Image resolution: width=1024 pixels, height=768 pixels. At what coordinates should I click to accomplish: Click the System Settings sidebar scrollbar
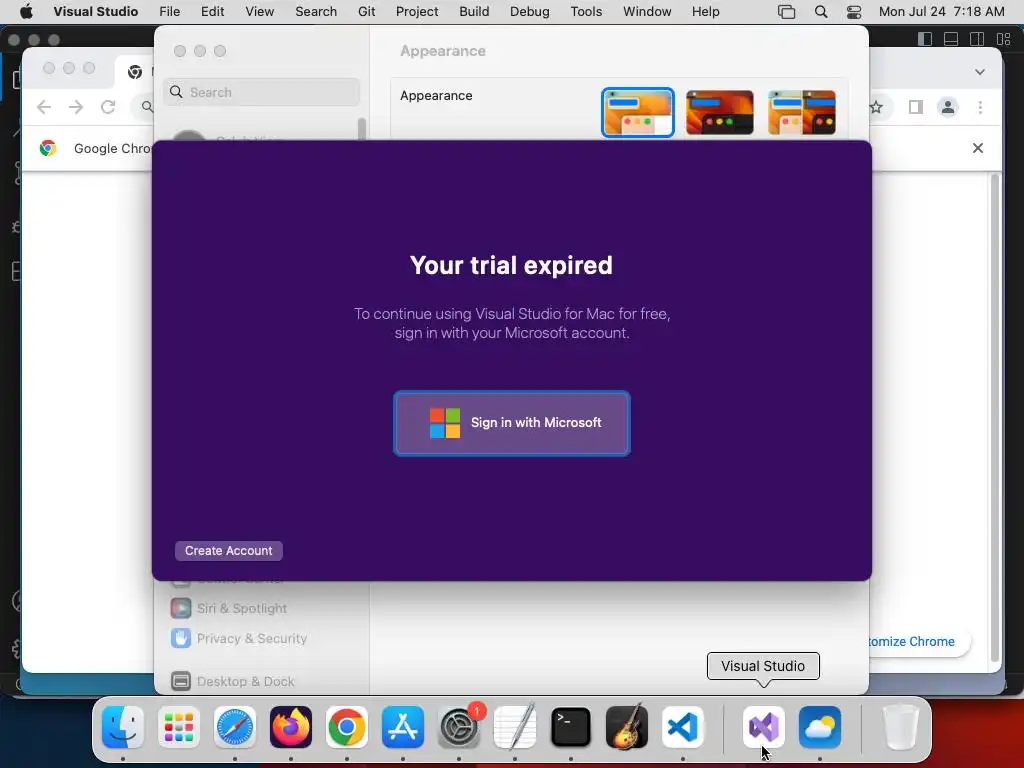click(x=362, y=129)
